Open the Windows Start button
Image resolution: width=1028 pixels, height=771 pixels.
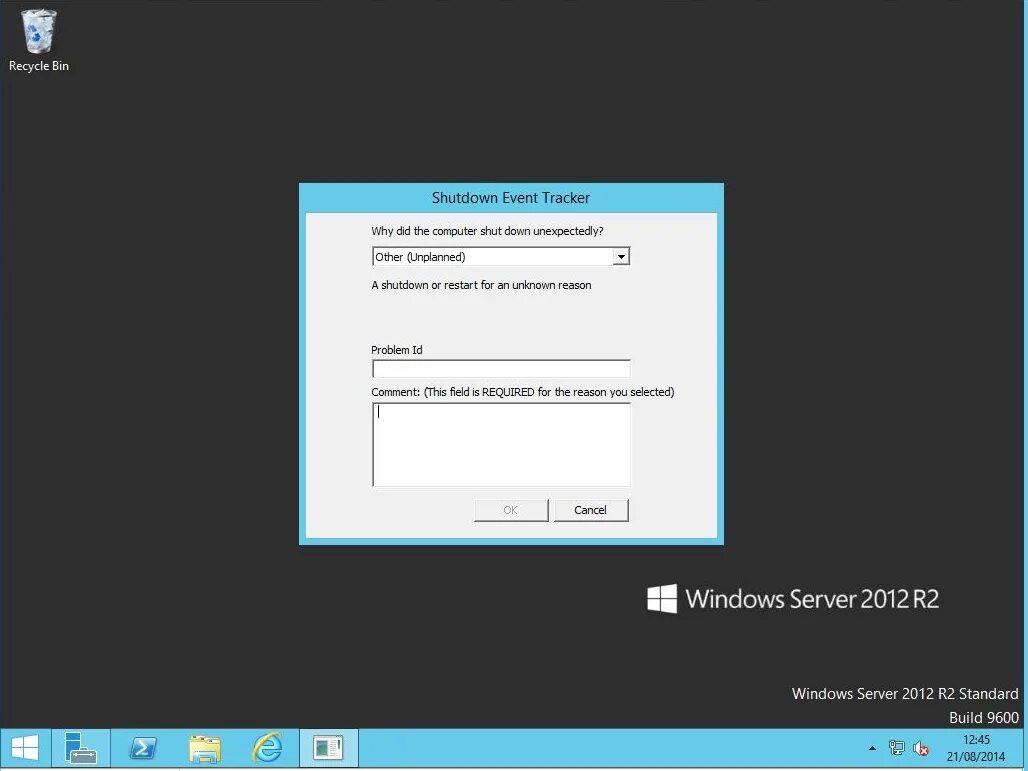(24, 747)
